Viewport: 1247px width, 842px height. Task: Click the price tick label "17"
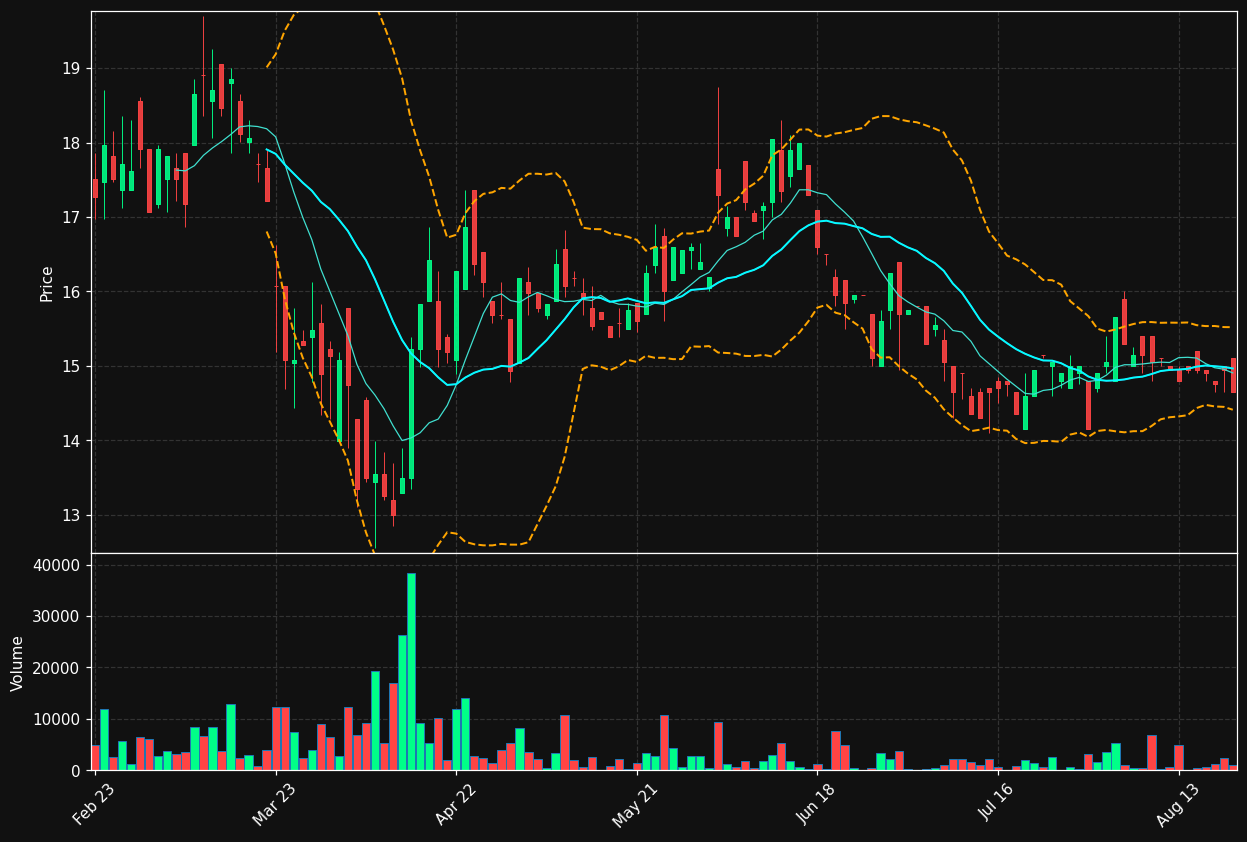[70, 218]
